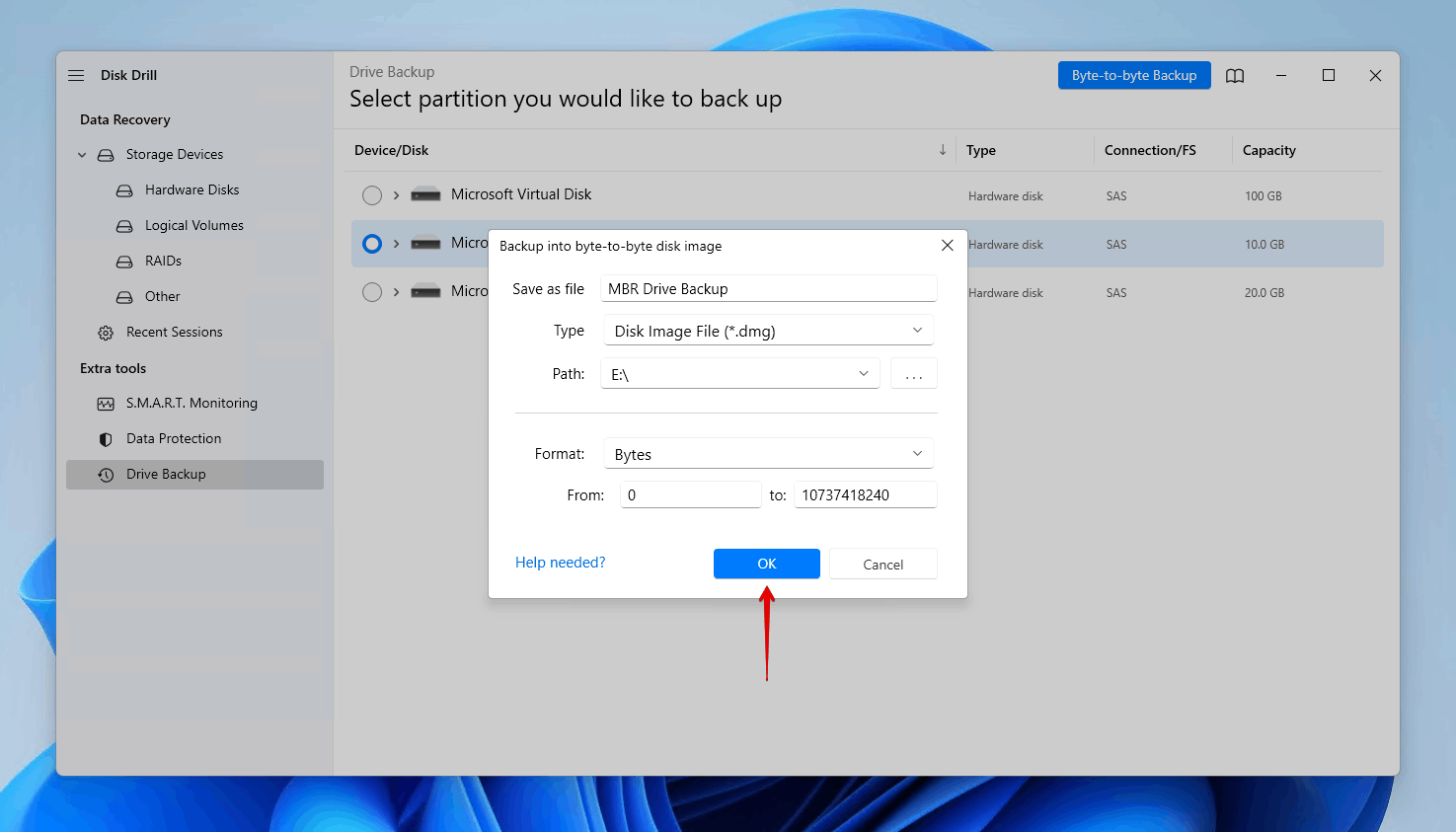1456x832 pixels.
Task: Confirm backup with OK button
Action: tap(767, 564)
